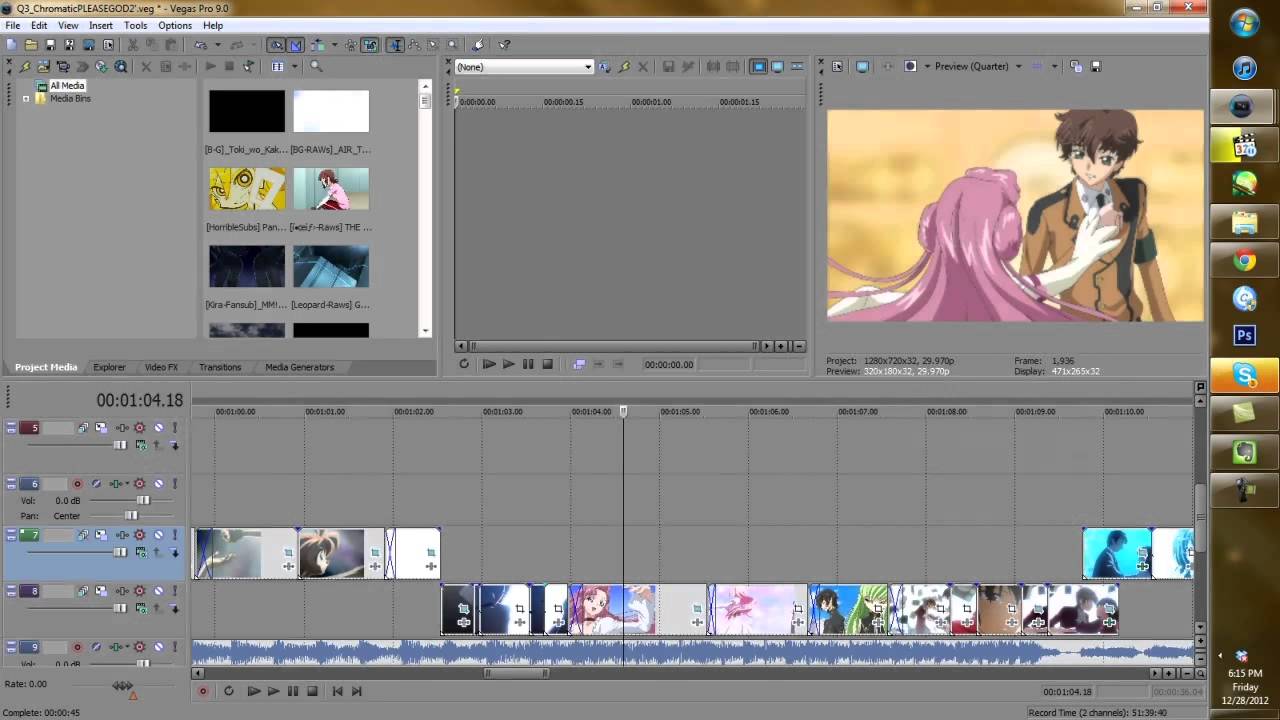Image resolution: width=1280 pixels, height=720 pixels.
Task: Click the New project icon in the toolbar
Action: coord(12,45)
